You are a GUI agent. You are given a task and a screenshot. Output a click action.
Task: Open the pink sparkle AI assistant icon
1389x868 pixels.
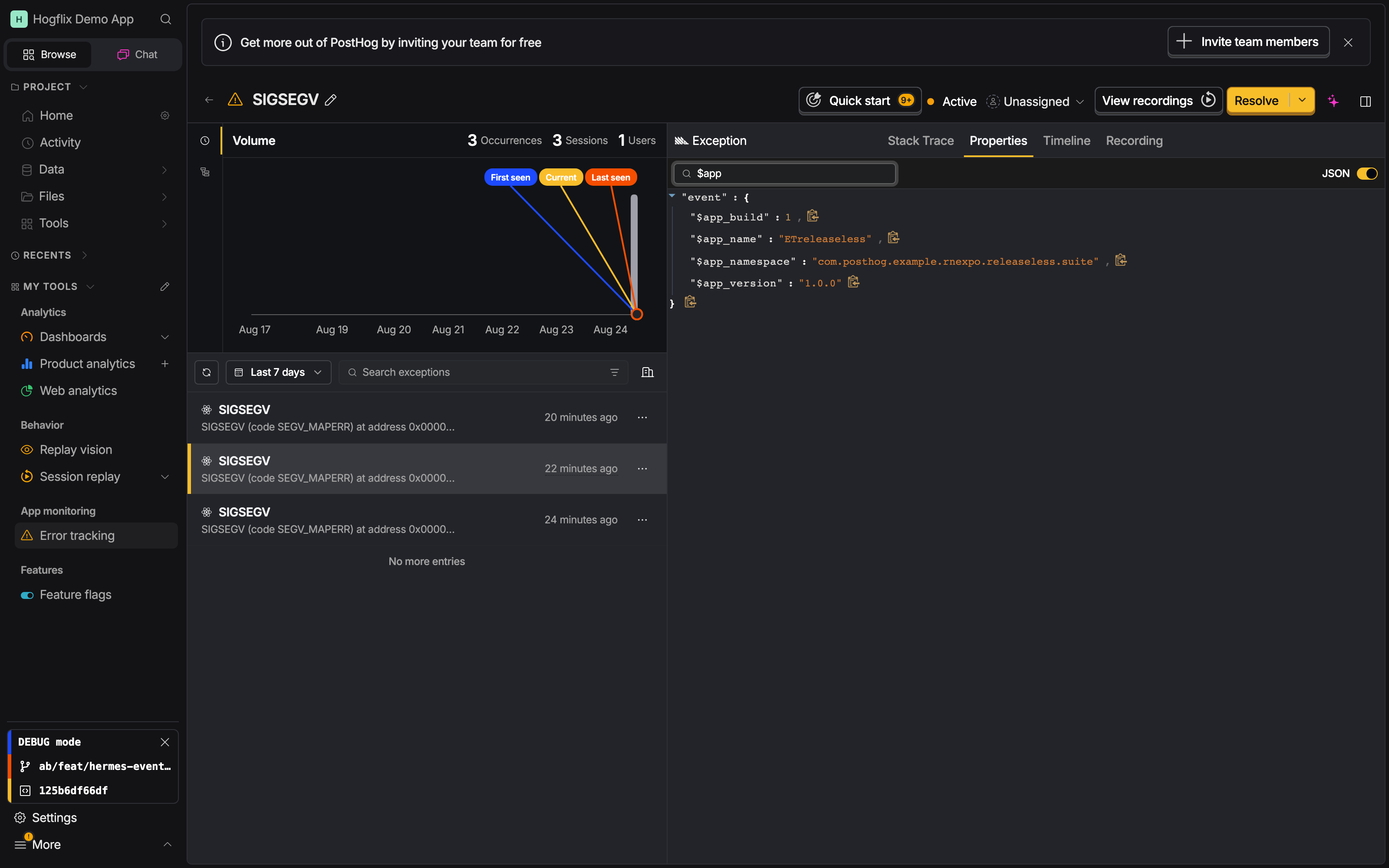(x=1333, y=101)
